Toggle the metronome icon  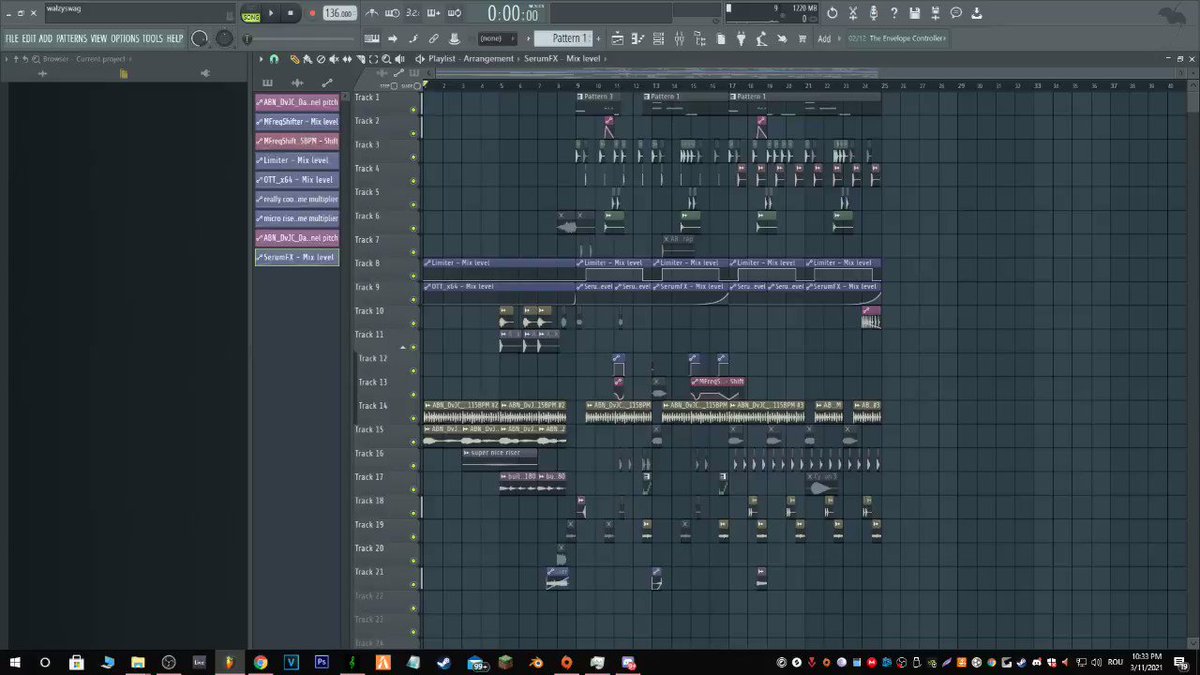click(372, 13)
